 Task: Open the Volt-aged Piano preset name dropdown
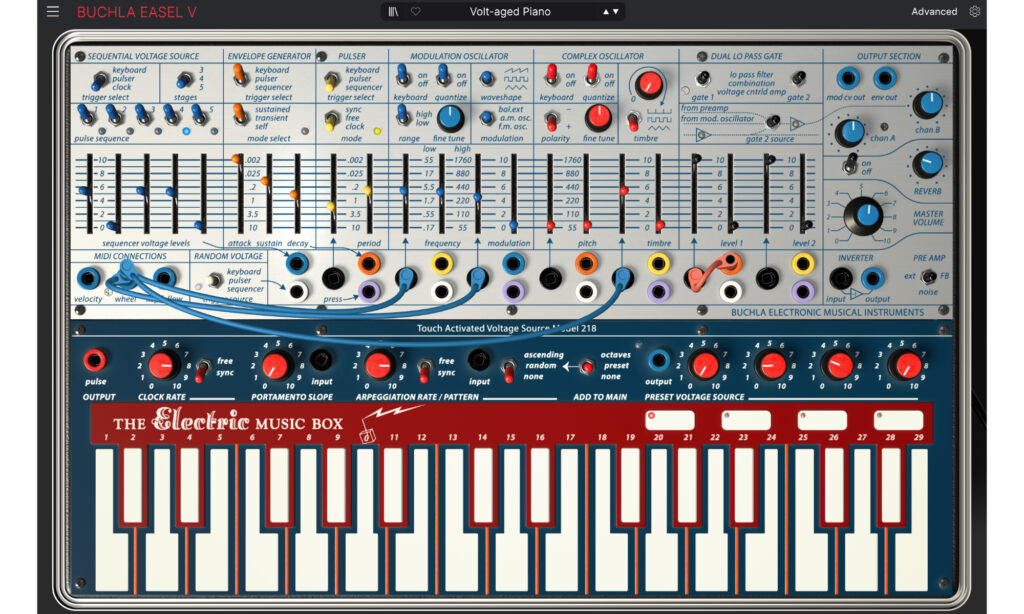[510, 12]
